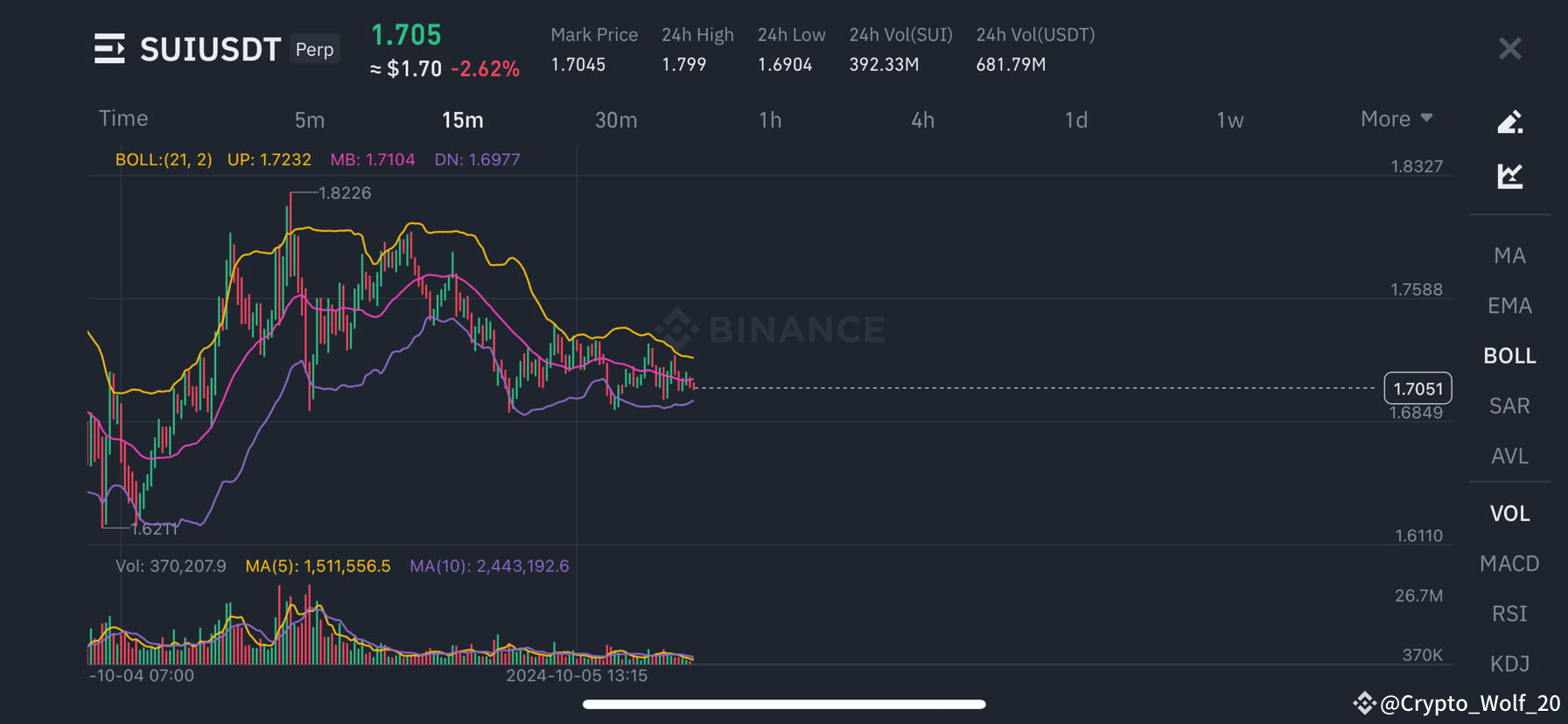Open the volume MA(5) settings
1568x724 pixels.
point(318,566)
